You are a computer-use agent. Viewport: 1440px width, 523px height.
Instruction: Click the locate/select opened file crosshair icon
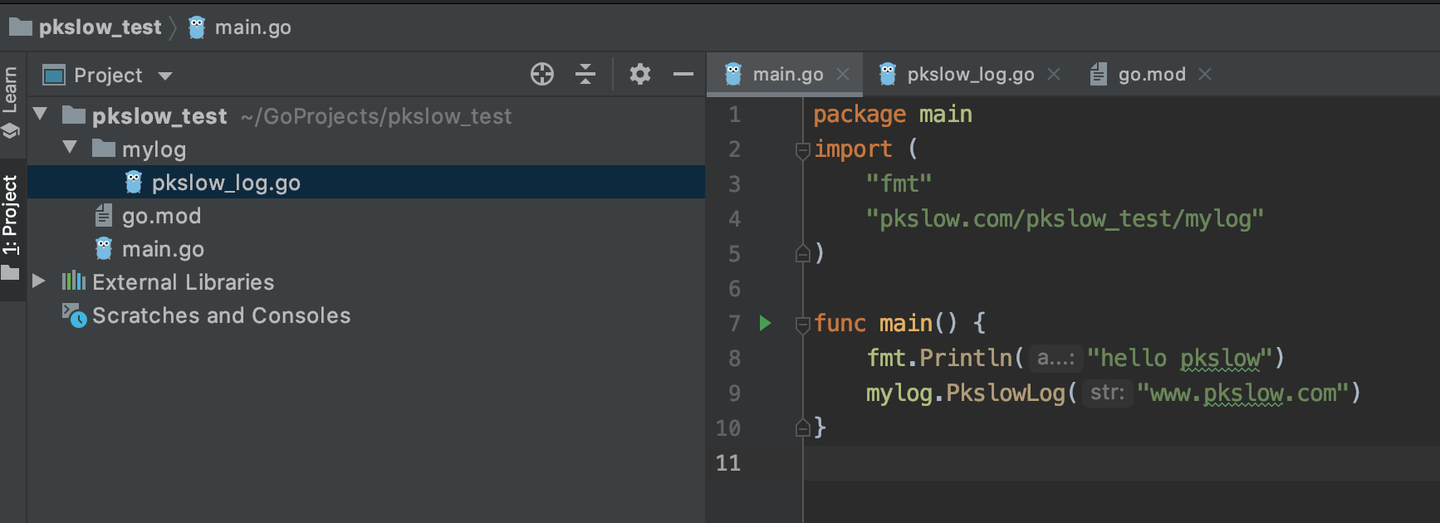click(542, 74)
